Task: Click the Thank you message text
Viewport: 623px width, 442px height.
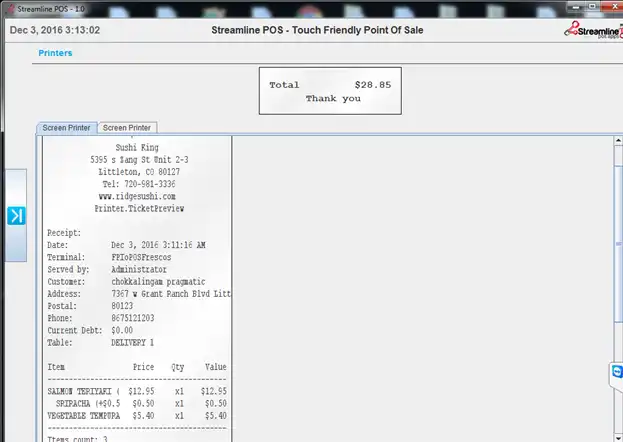Action: tap(333, 99)
